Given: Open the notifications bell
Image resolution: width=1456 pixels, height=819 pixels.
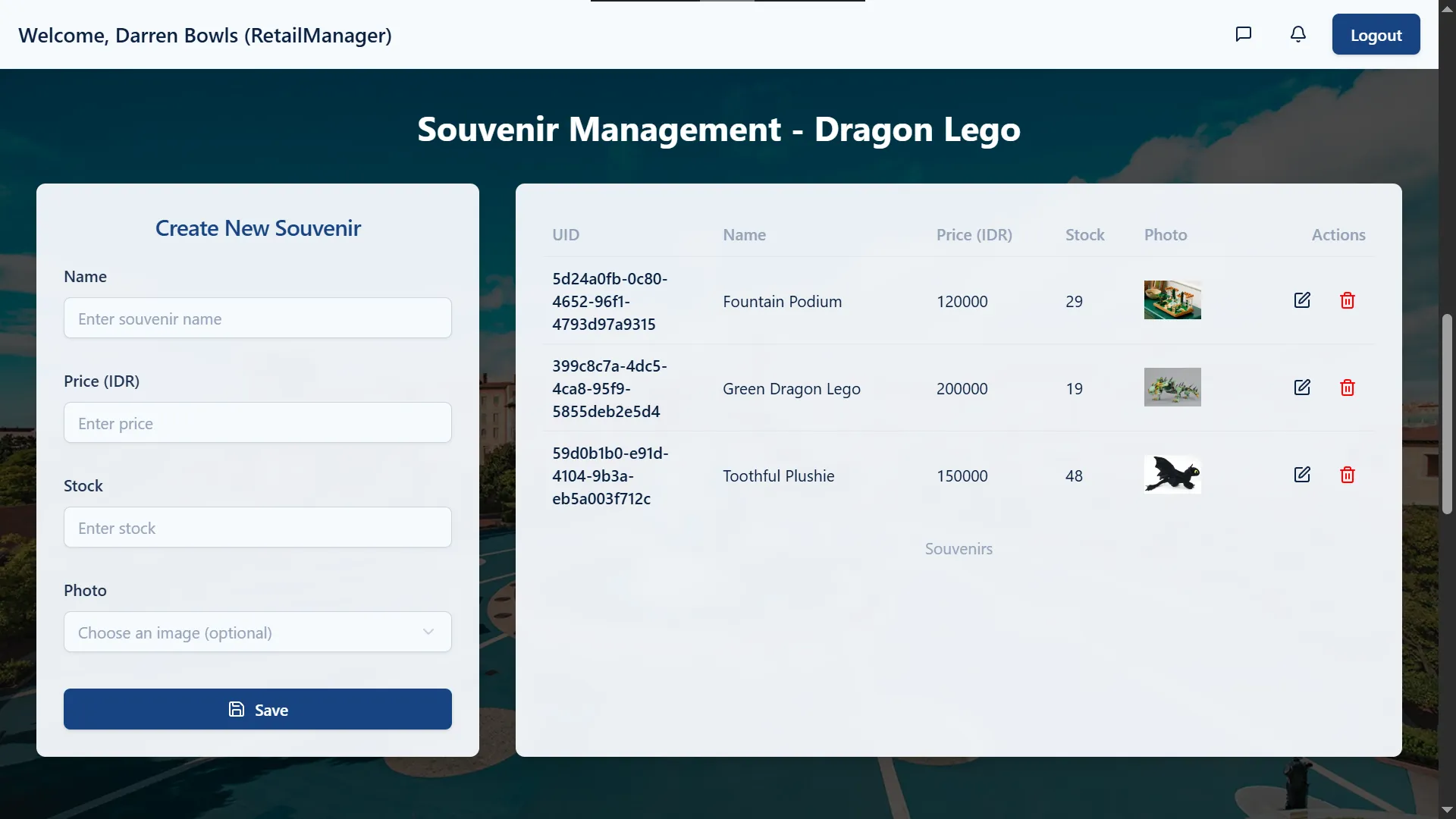Looking at the screenshot, I should coord(1298,34).
